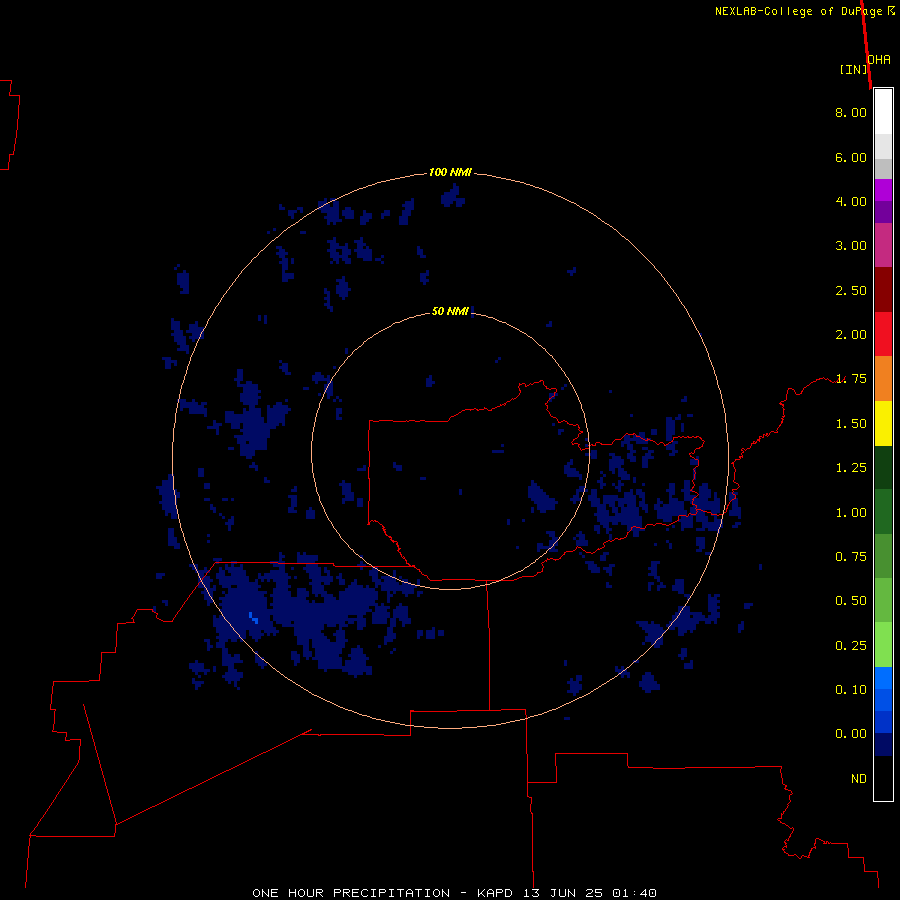900x900 pixels.
Task: Click the bright red 2.00 legend color
Action: click(883, 333)
